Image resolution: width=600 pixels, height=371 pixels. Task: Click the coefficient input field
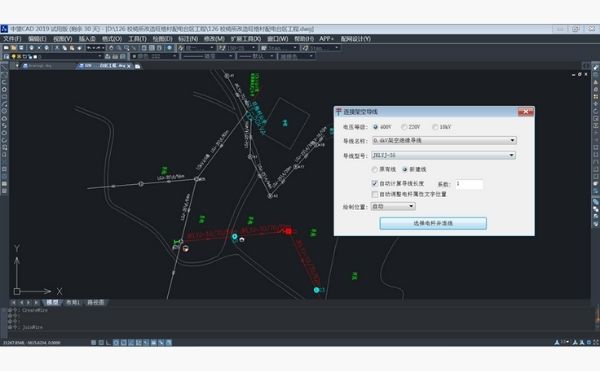(x=469, y=184)
